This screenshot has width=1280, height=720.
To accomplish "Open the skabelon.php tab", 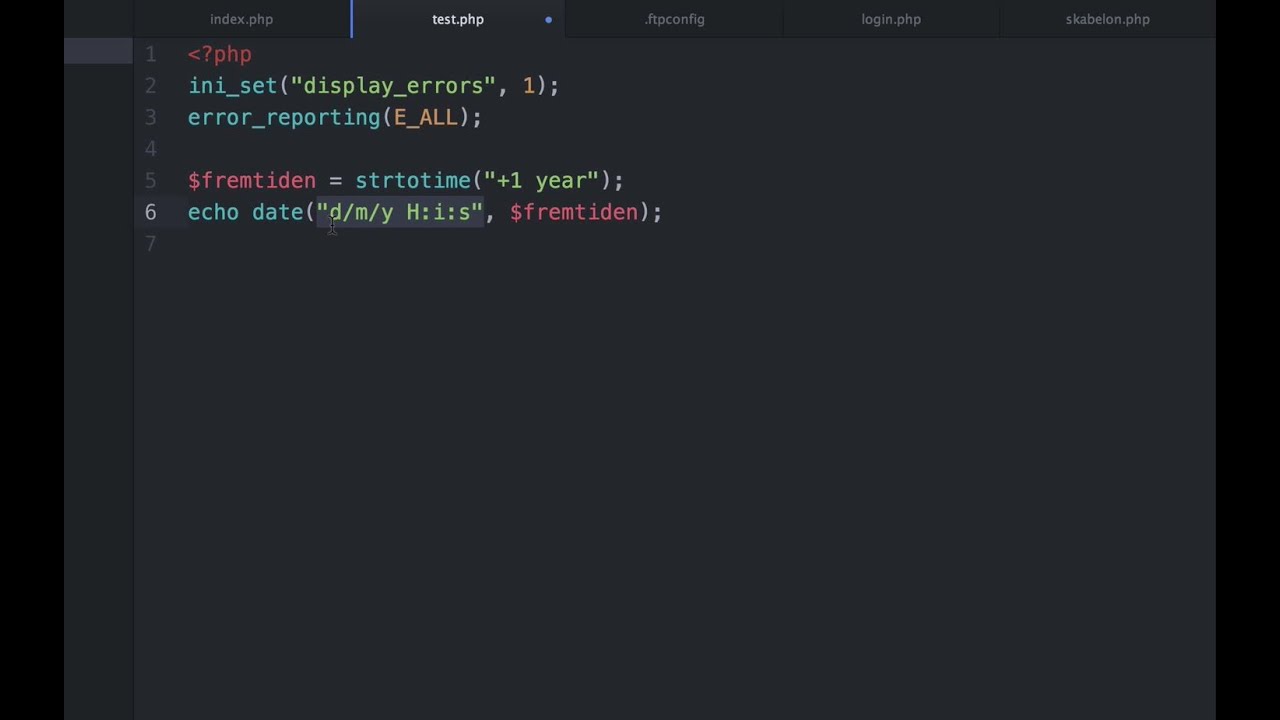I will click(x=1107, y=19).
